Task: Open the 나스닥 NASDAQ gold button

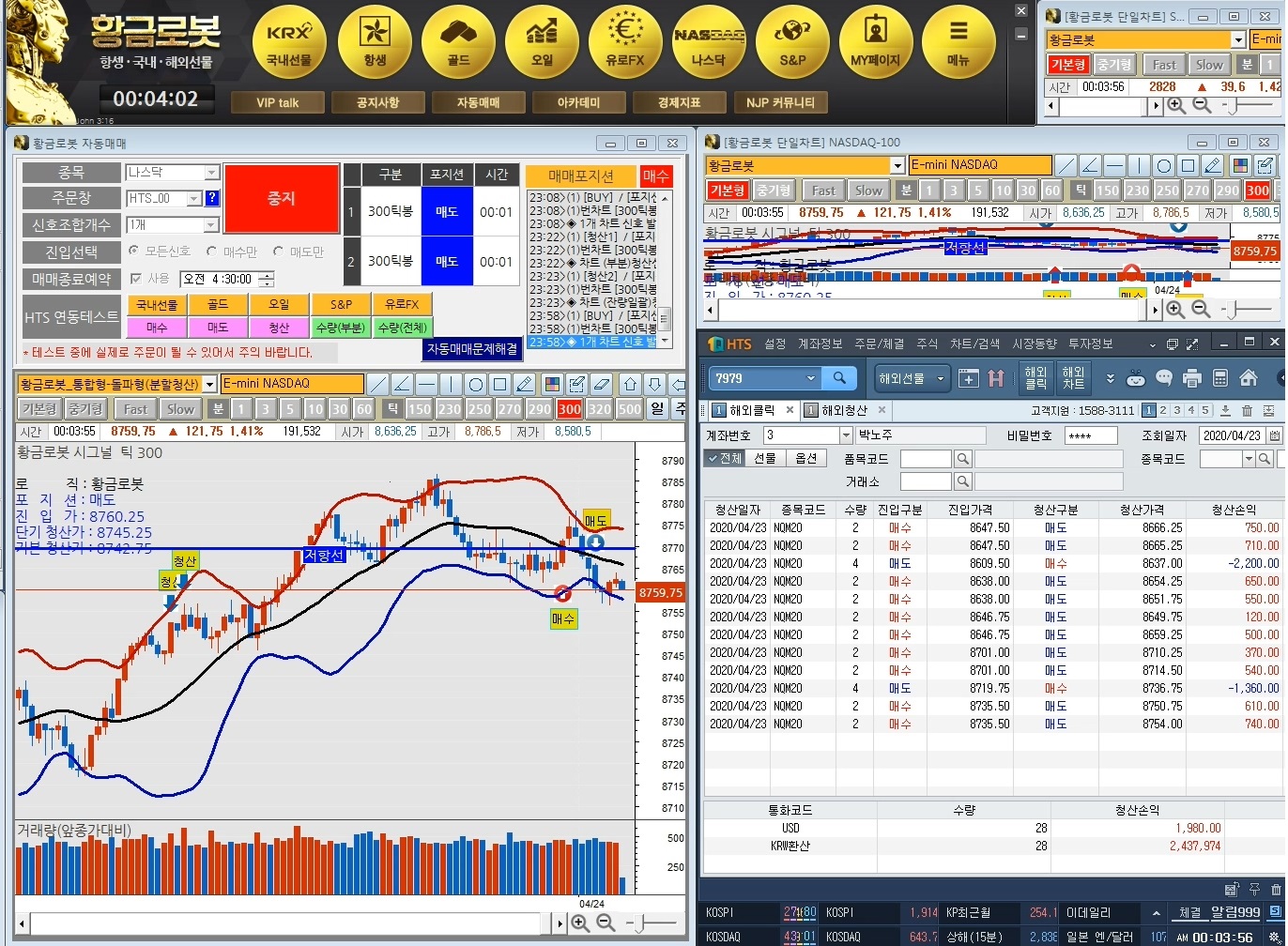Action: pyautogui.click(x=709, y=40)
